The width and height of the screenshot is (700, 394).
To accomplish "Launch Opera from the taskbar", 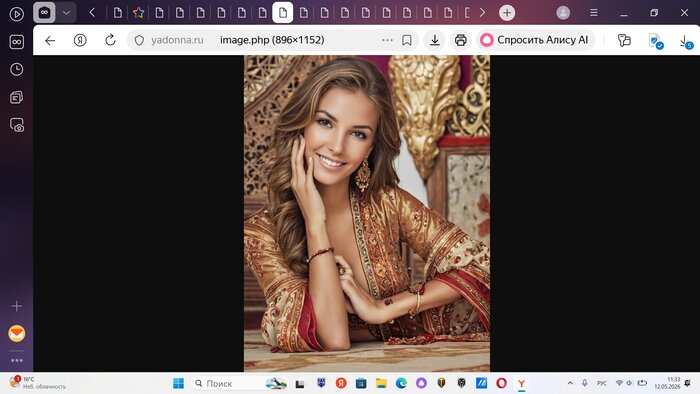I will point(501,383).
